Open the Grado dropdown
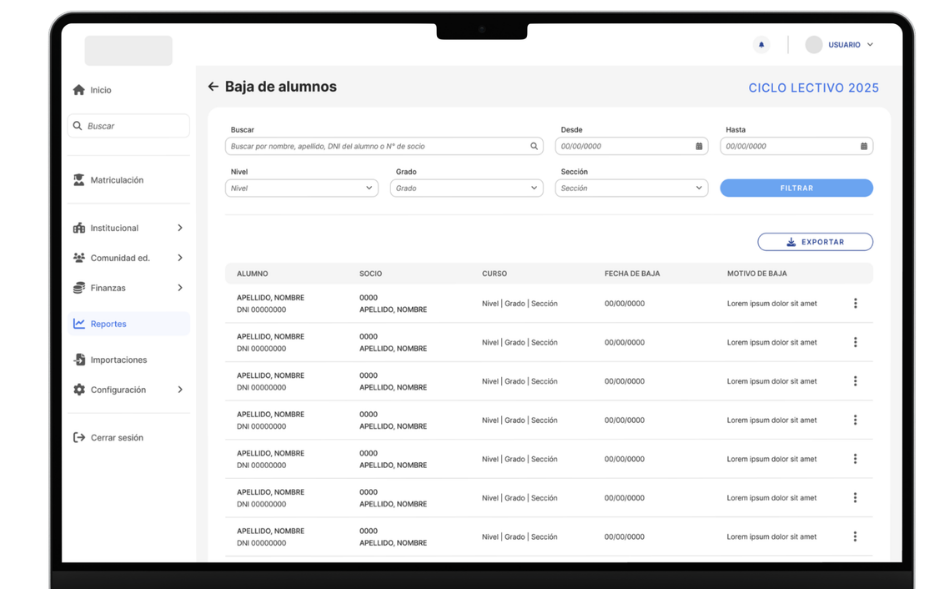 tap(467, 188)
